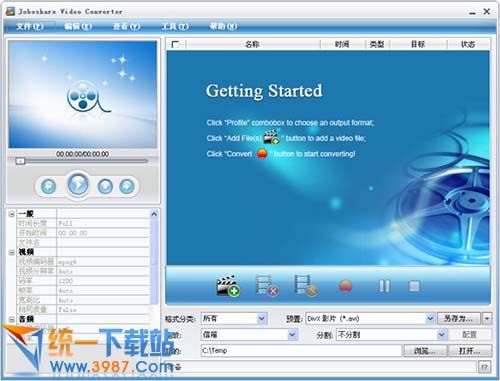Click the 文件名 property row
This screenshot has height=381, width=500.
point(83,242)
